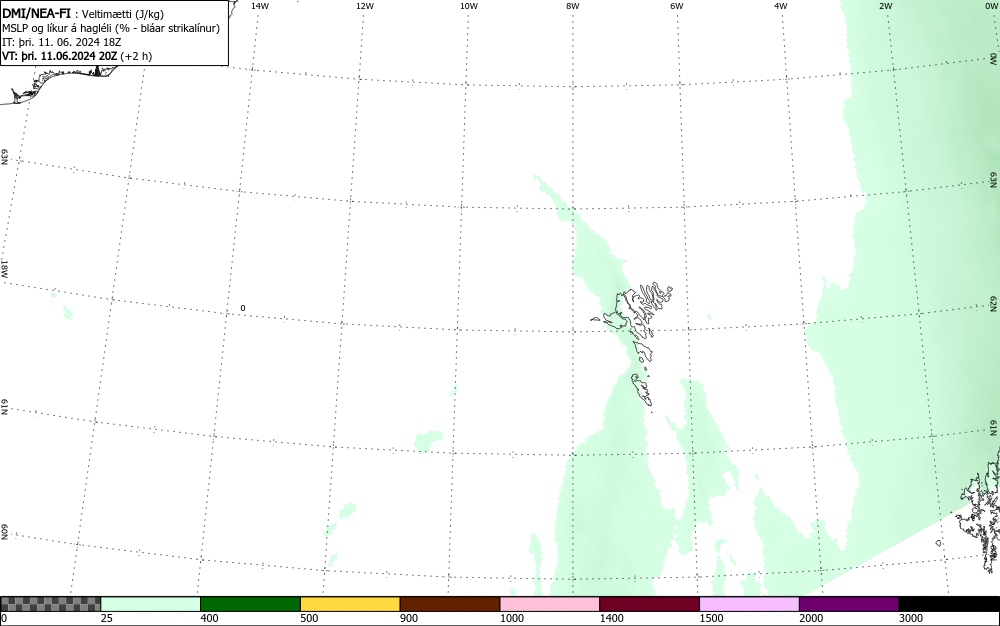
Task: Click the '8W' longitude label
Action: tap(573, 6)
